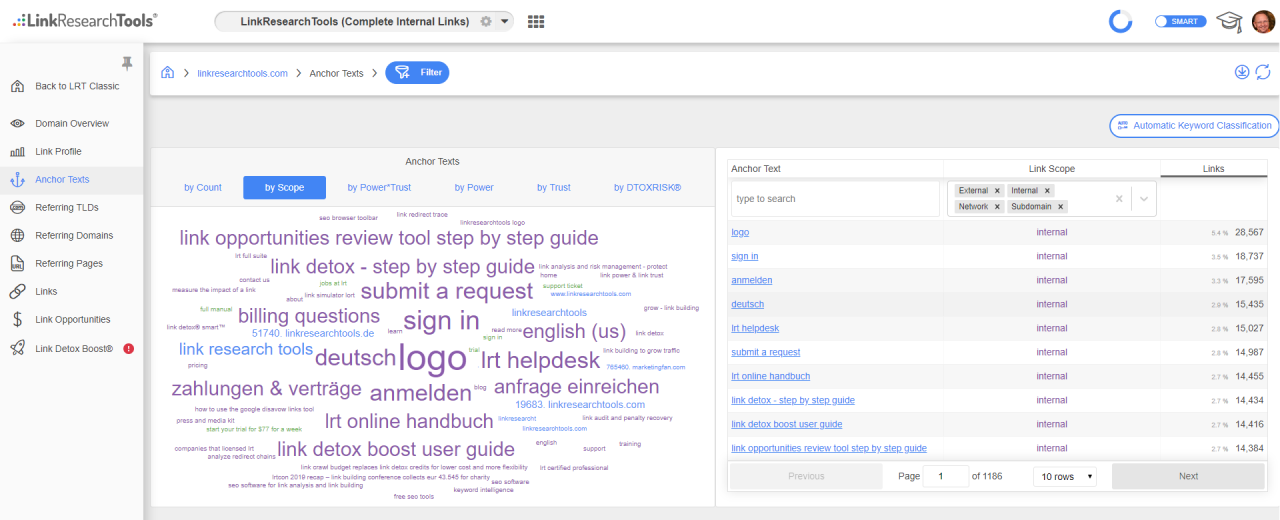Sort by Links column header
This screenshot has width=1280, height=520.
(x=1214, y=169)
